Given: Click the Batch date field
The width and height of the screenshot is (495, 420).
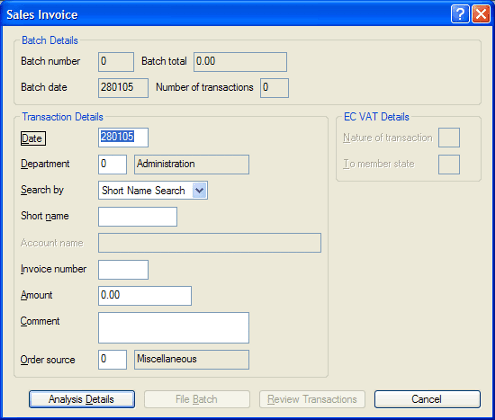Looking at the screenshot, I should pos(123,88).
